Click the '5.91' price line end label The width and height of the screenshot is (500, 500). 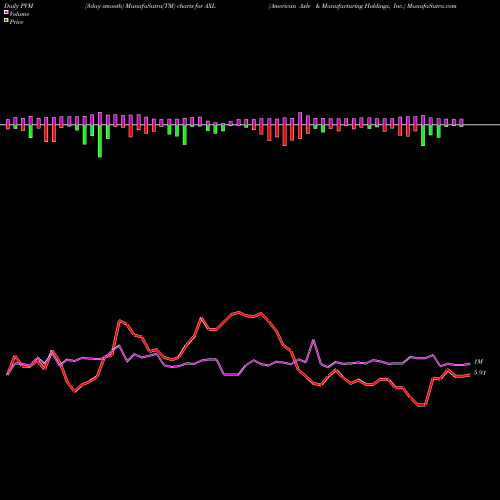point(480,373)
